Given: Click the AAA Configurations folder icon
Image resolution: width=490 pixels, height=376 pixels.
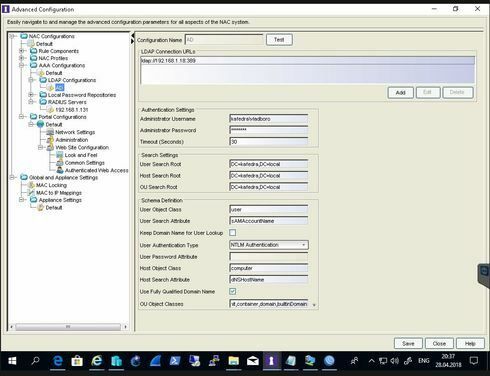Looking at the screenshot, I should pos(34,65).
